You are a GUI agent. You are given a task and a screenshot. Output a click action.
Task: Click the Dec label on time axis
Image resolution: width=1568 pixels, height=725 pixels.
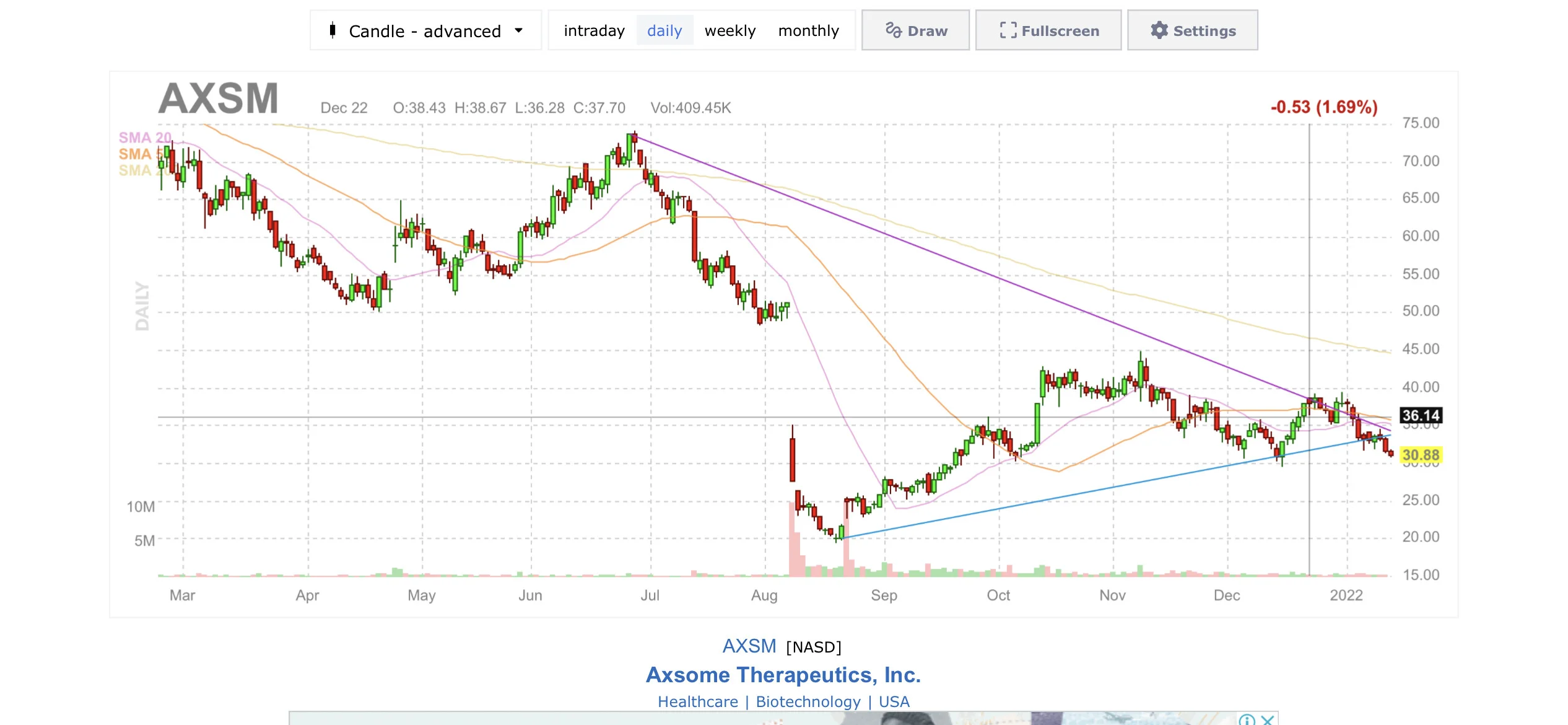click(1227, 595)
